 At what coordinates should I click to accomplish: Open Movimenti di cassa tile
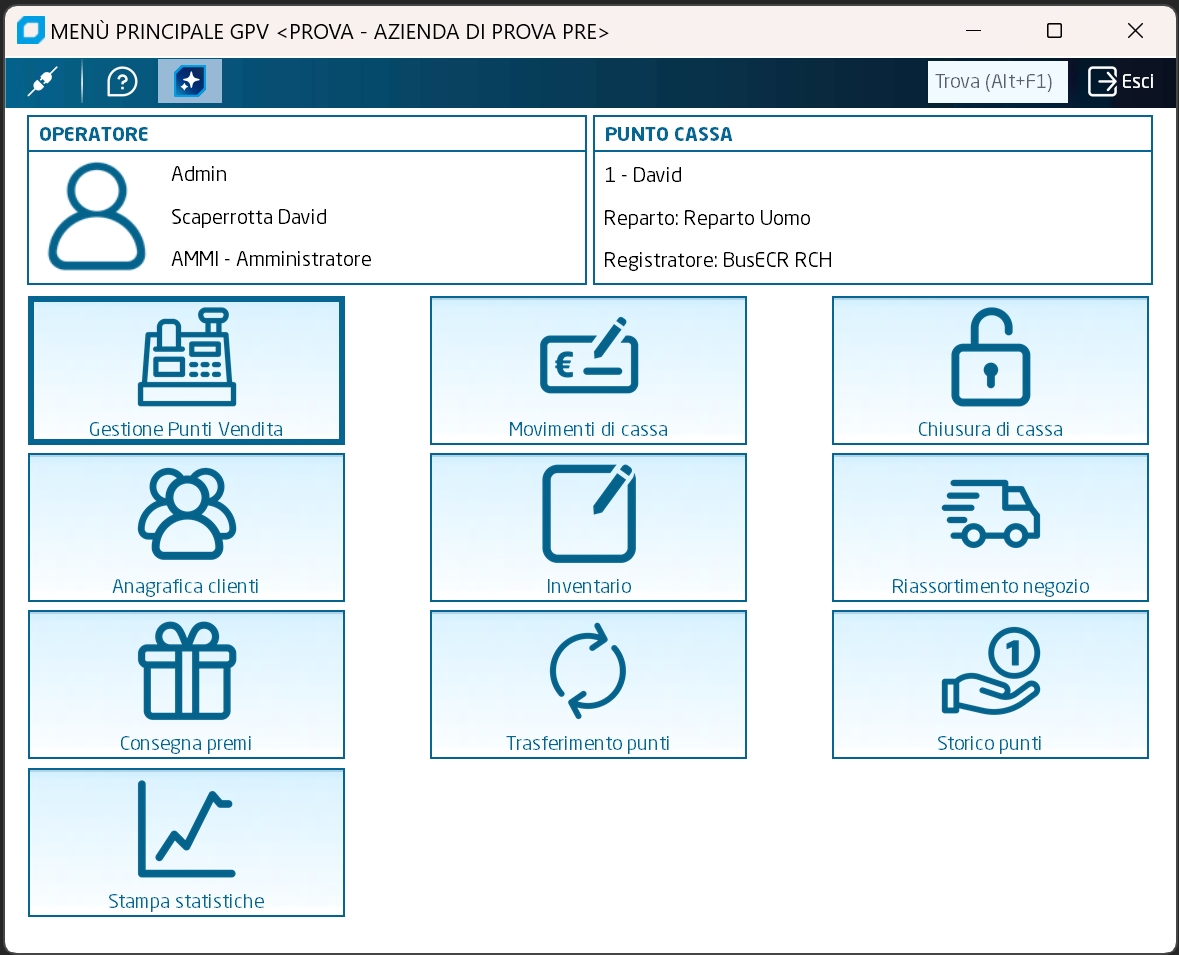[x=588, y=369]
